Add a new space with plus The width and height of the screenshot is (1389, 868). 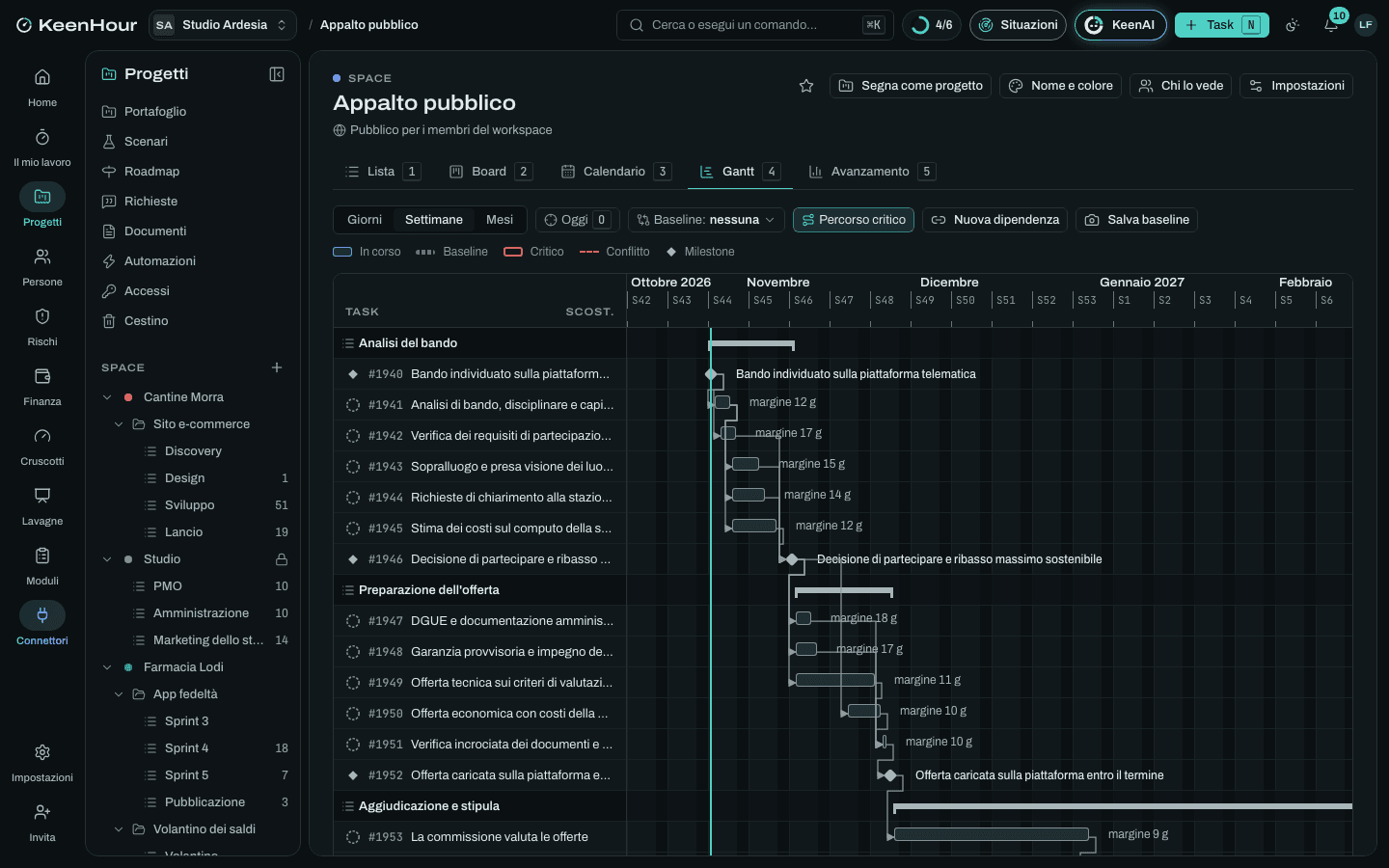click(277, 367)
